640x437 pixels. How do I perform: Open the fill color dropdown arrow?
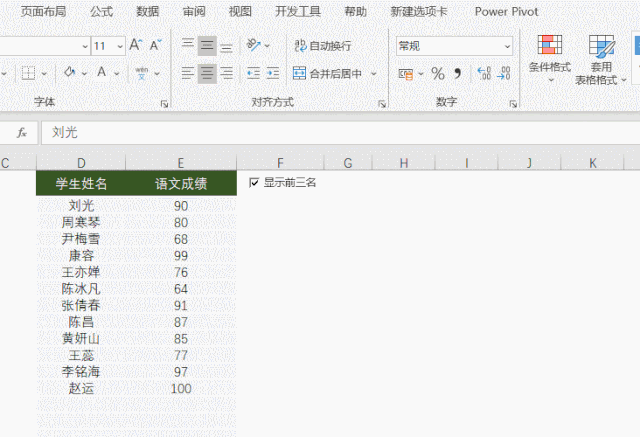coord(84,74)
